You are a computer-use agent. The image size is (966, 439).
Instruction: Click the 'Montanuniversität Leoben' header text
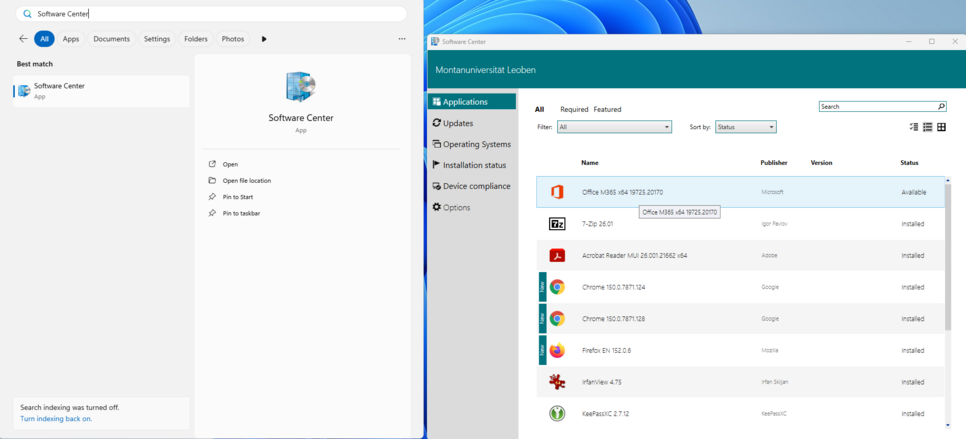[485, 70]
